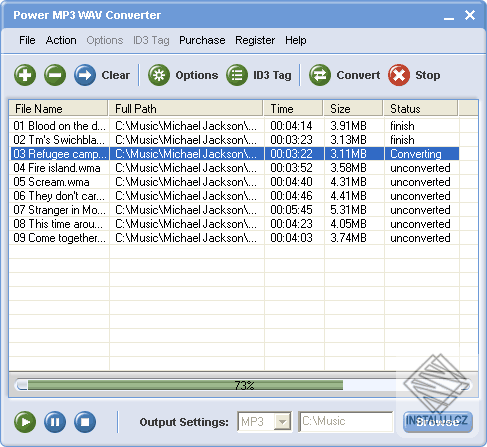Screen dimensions: 487x447
Task: Open the Action menu
Action: point(61,40)
